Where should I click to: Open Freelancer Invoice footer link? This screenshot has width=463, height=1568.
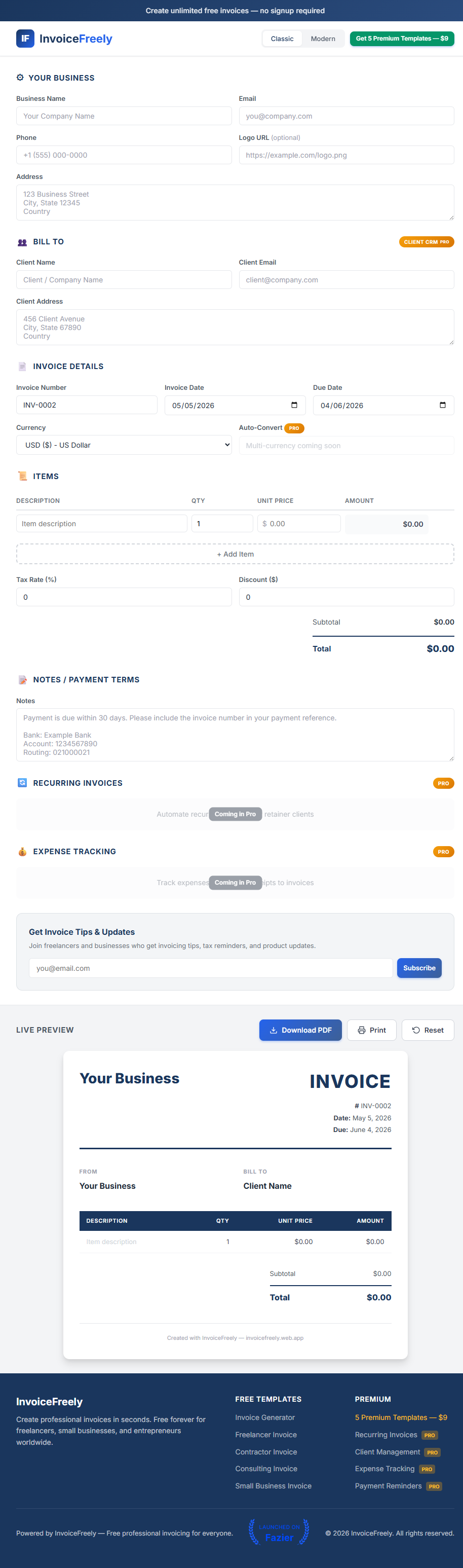[266, 1435]
